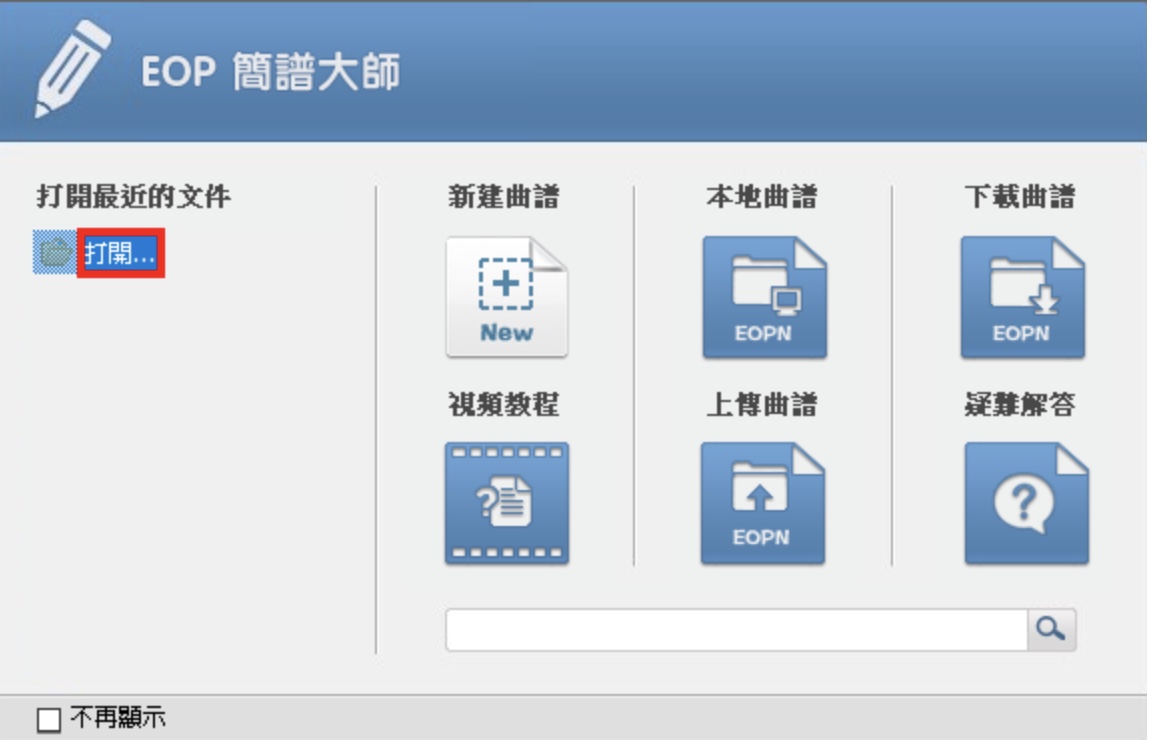Open the local scores EOPN icon
The width and height of the screenshot is (1156, 740).
(765, 297)
